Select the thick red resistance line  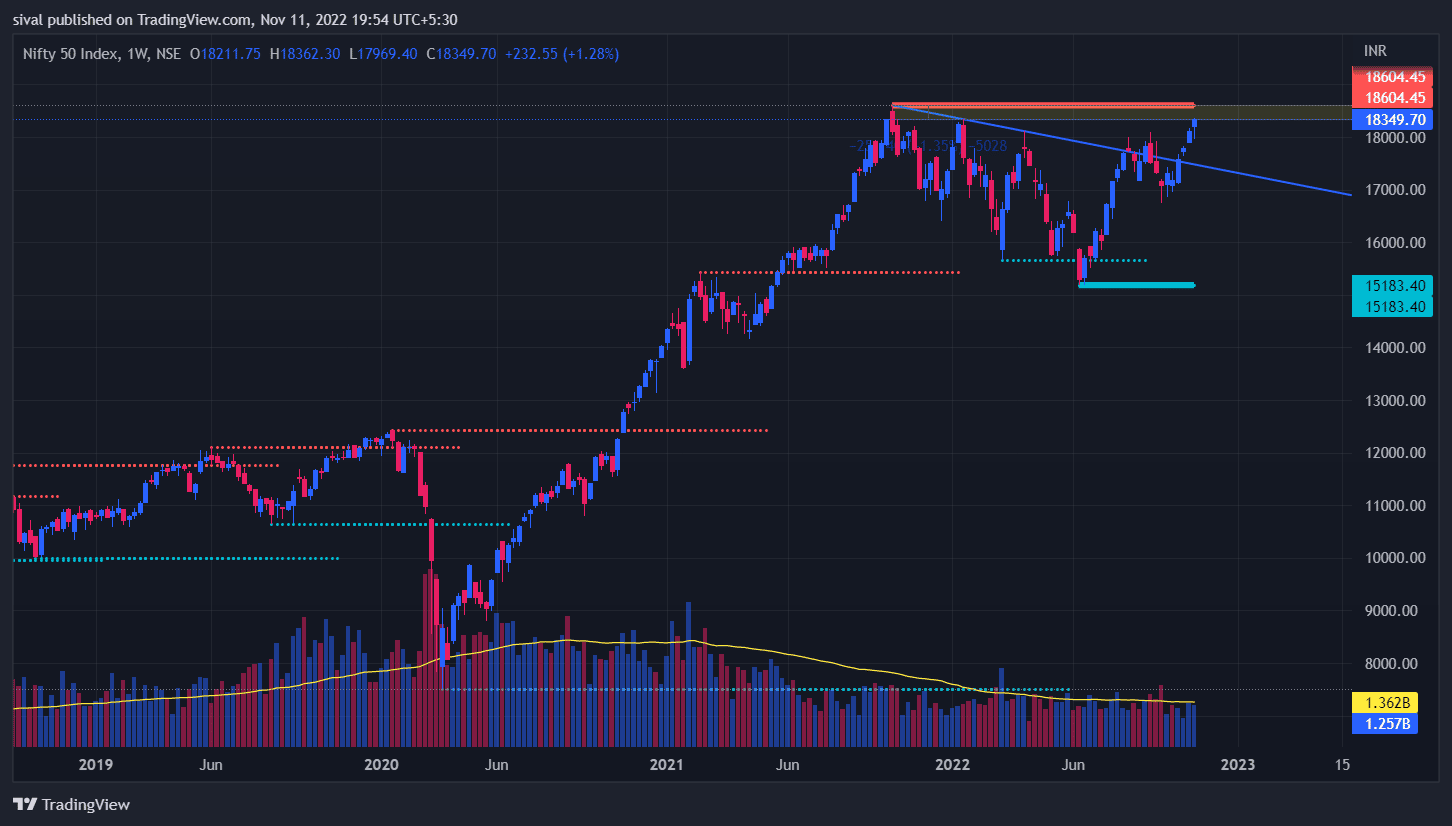[x=1043, y=105]
